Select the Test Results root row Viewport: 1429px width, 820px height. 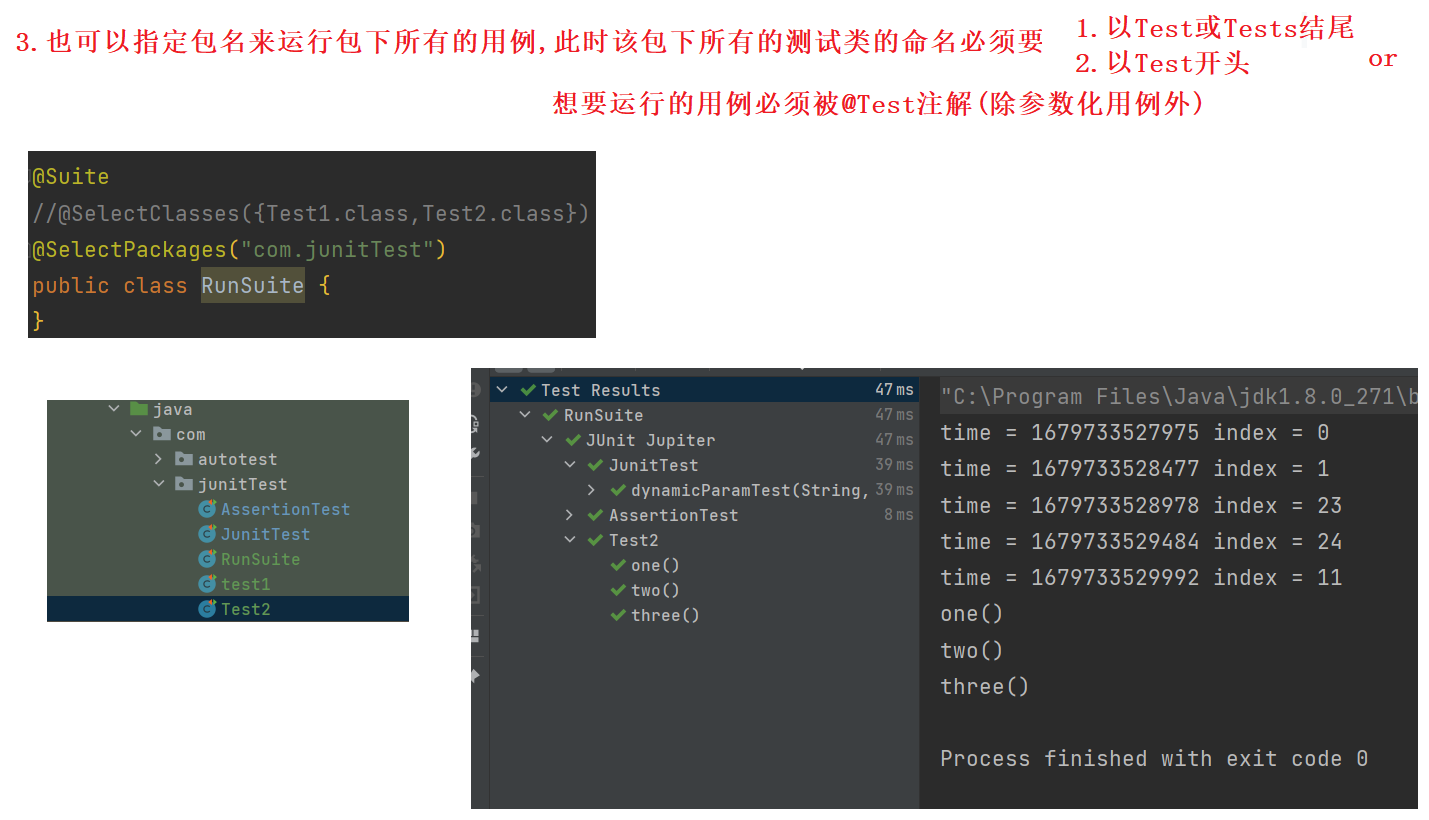[704, 390]
